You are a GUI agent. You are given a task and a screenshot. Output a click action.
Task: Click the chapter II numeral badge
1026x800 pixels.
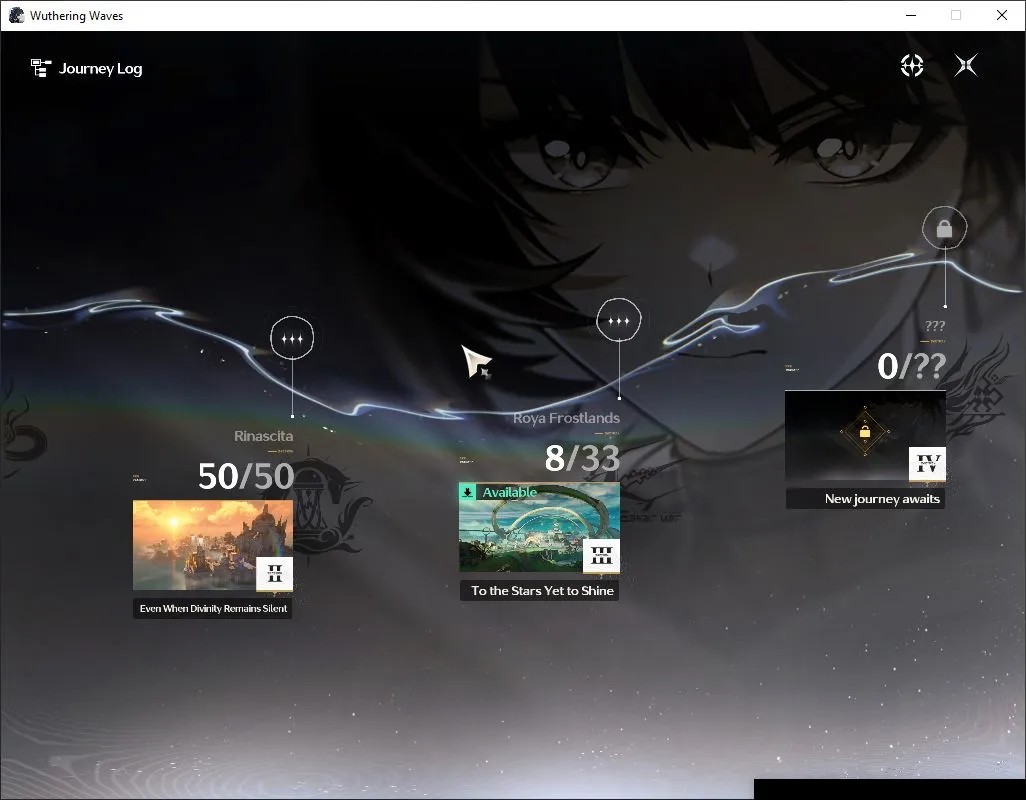coord(275,574)
